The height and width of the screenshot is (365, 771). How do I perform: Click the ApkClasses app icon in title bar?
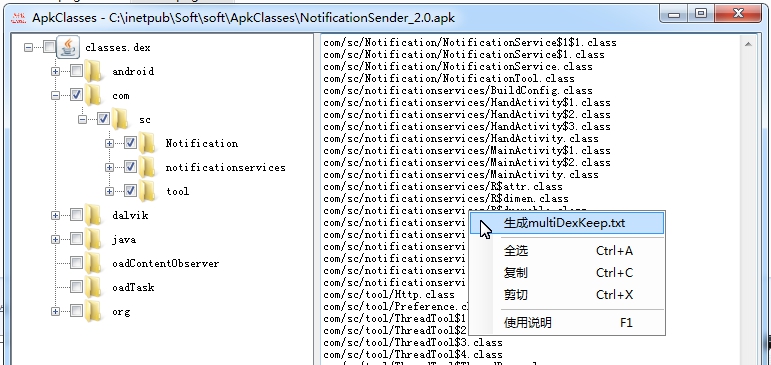click(19, 17)
